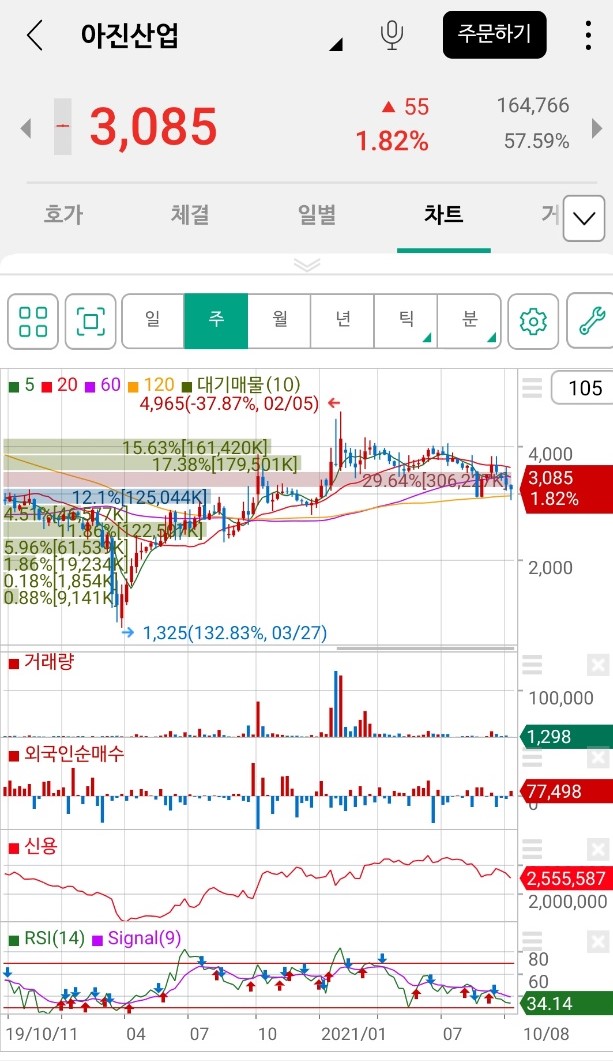Image resolution: width=613 pixels, height=1061 pixels.
Task: Tap the fullscreen chart icon
Action: tap(91, 321)
